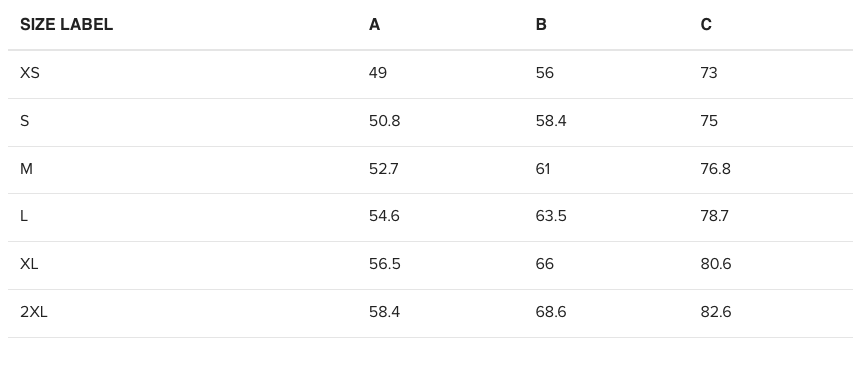
Task: Click the XS size row label
Action: click(30, 73)
